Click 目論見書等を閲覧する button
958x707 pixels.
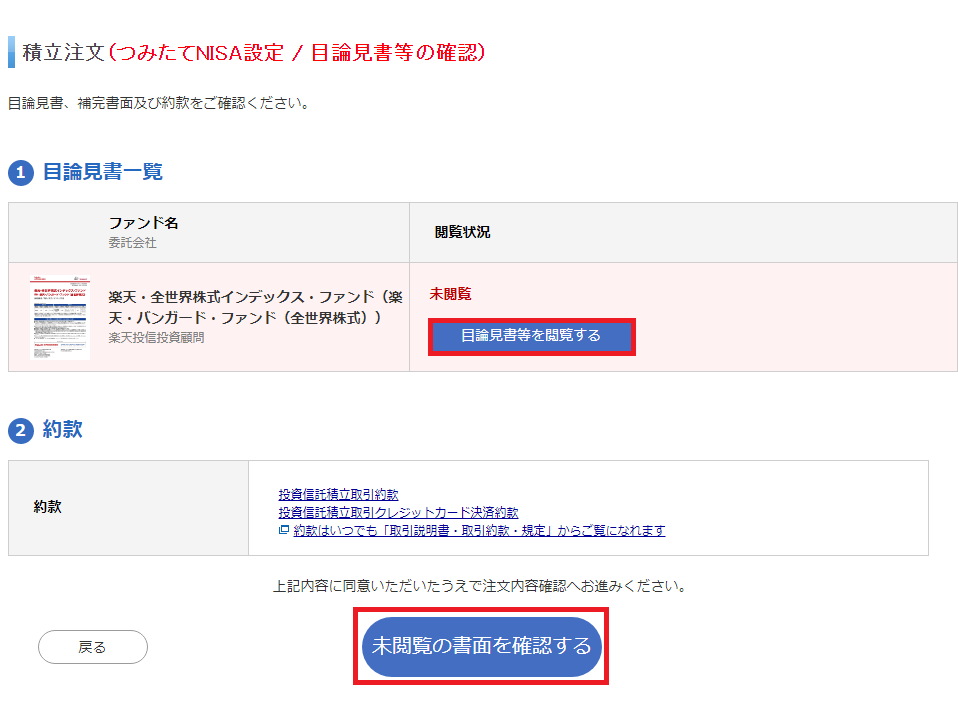(532, 335)
